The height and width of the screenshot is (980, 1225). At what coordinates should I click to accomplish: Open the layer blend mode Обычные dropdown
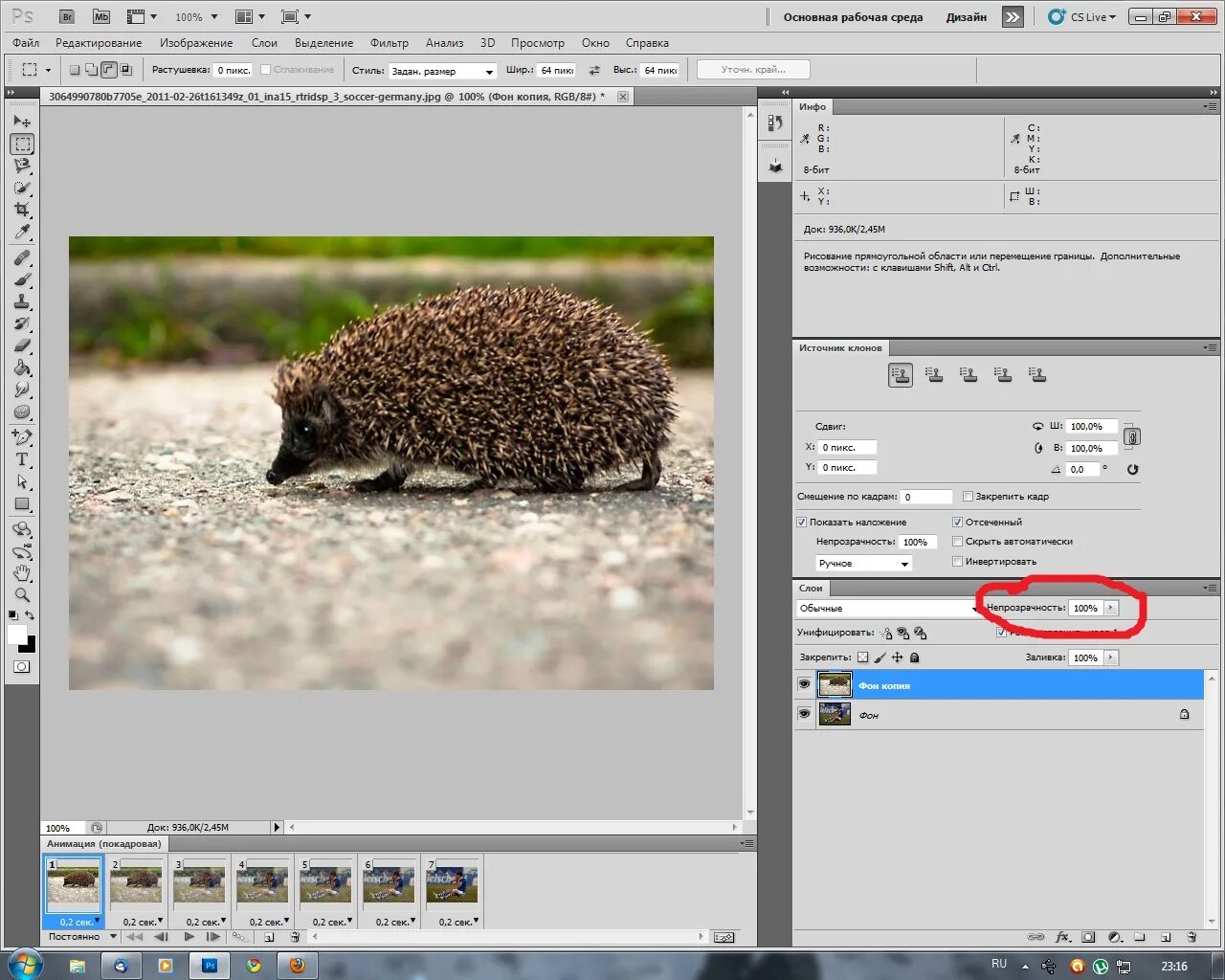point(886,609)
